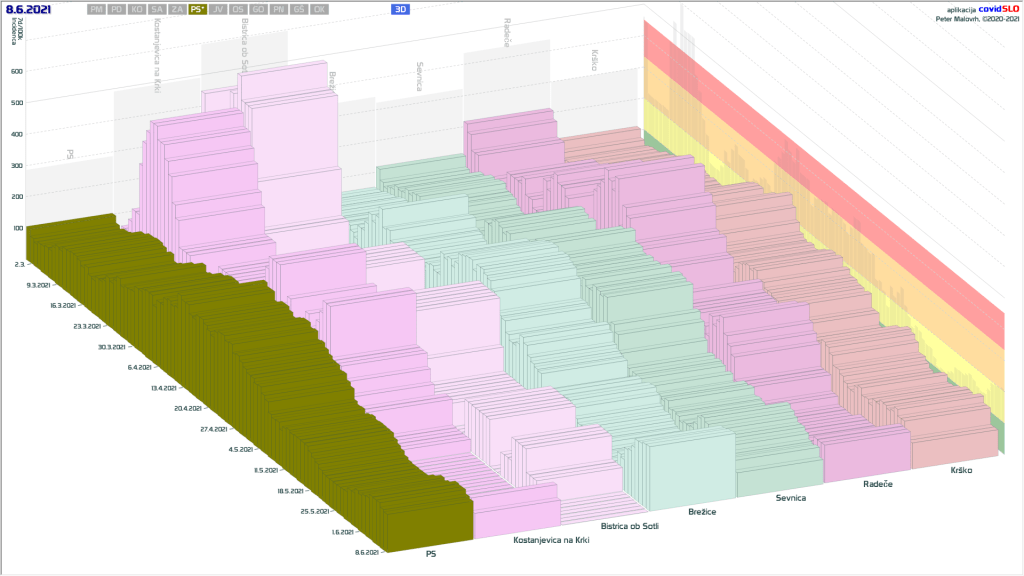Toggle the blue 3D view button

[401, 9]
